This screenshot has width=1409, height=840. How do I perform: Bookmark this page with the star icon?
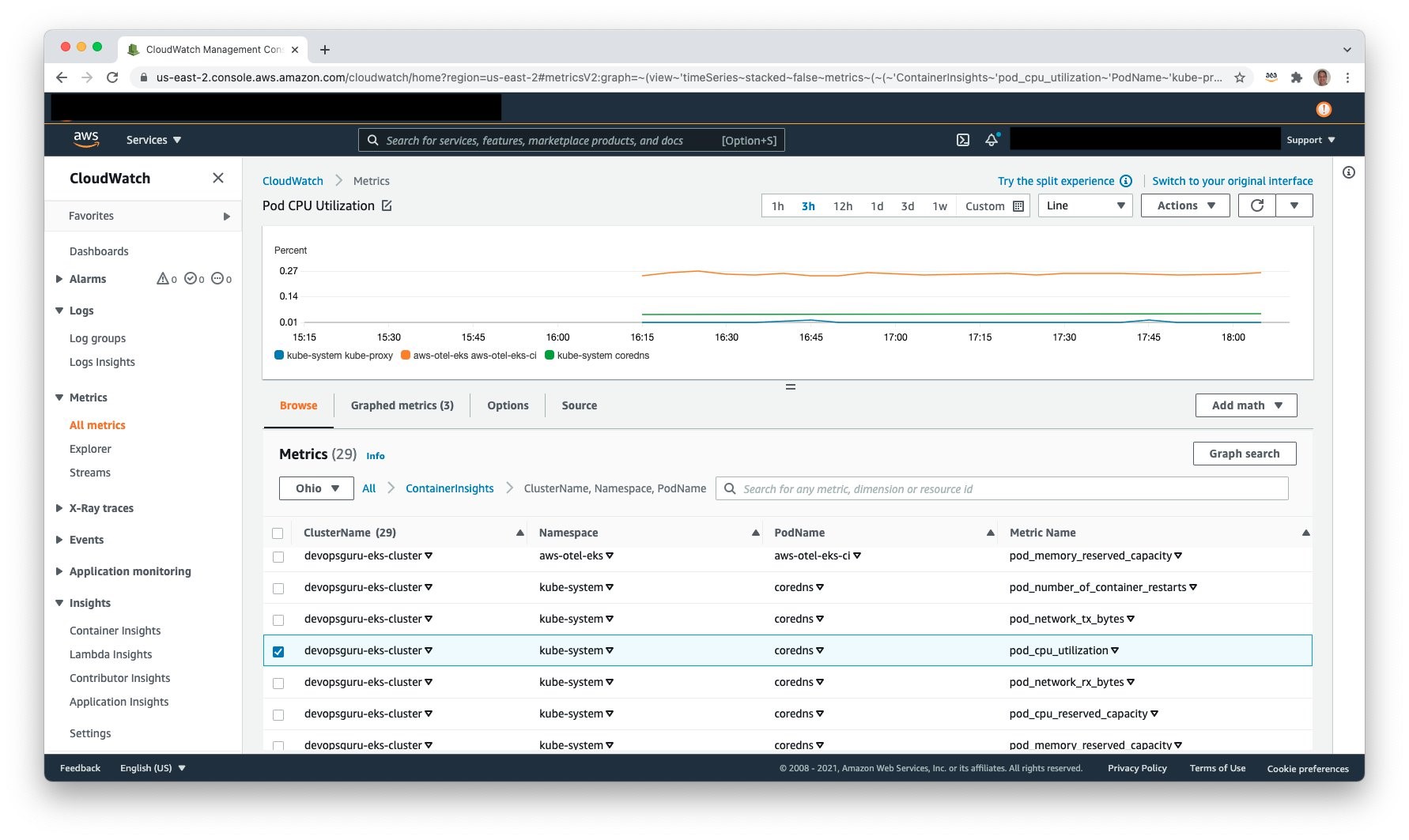point(1240,77)
